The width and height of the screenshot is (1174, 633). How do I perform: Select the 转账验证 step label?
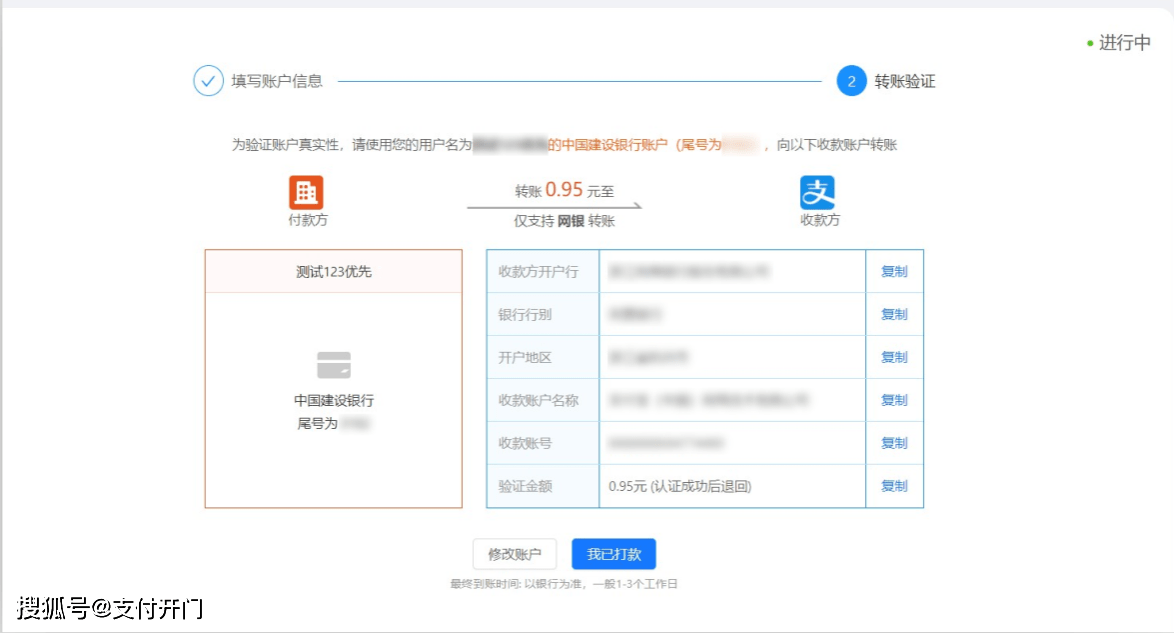point(905,81)
